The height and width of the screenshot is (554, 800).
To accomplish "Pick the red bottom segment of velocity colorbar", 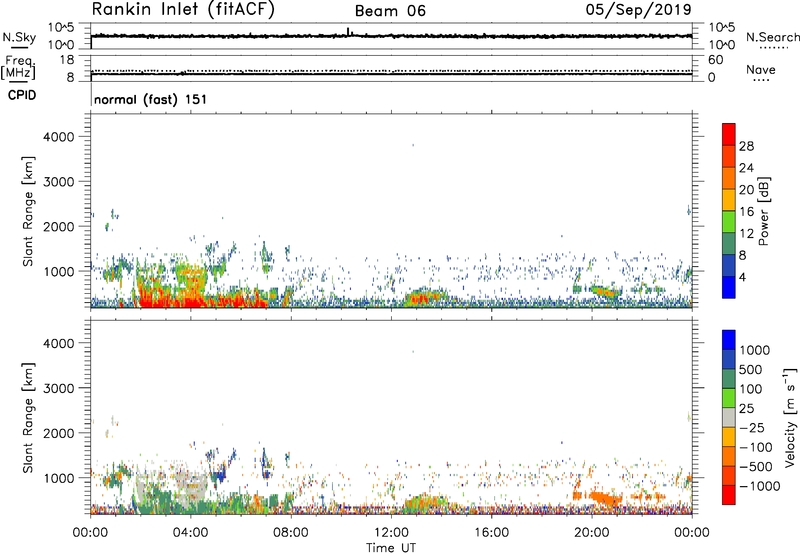I will pyautogui.click(x=729, y=495).
